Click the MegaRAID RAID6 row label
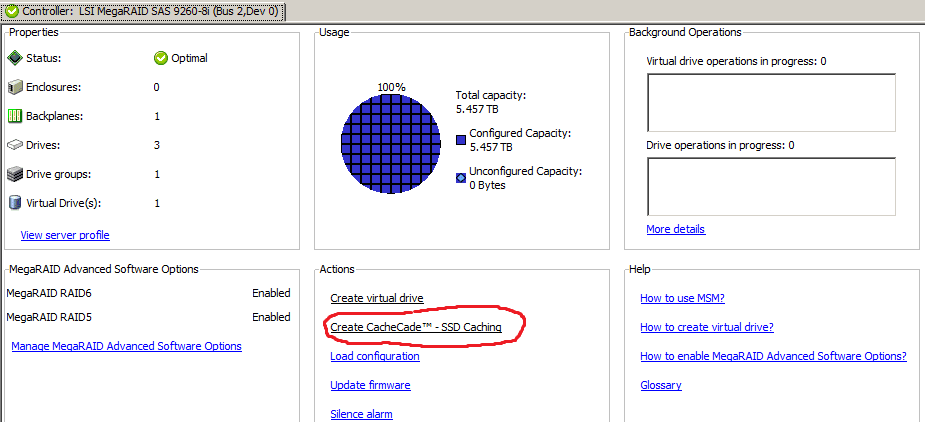 pyautogui.click(x=49, y=293)
